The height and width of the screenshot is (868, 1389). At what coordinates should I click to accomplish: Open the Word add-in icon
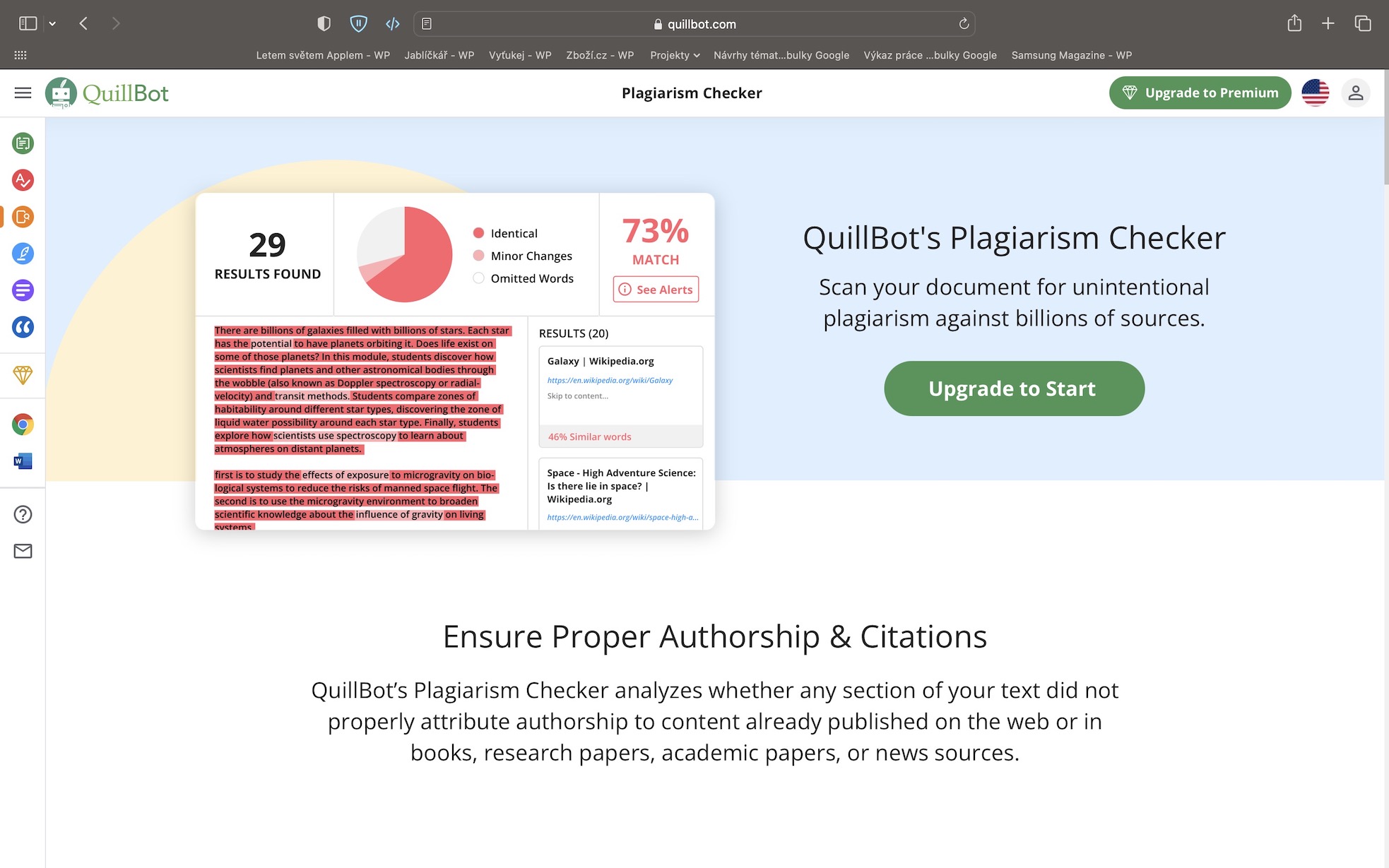pyautogui.click(x=23, y=461)
